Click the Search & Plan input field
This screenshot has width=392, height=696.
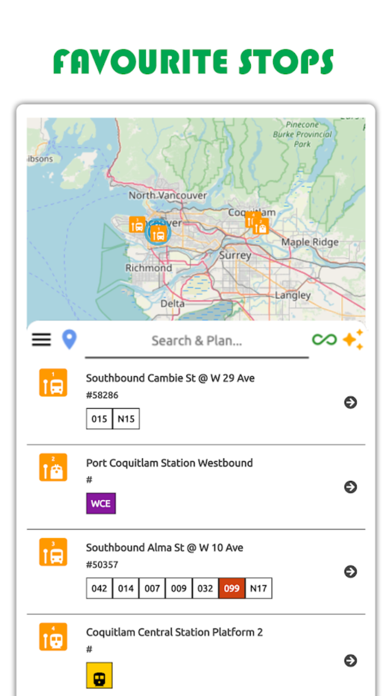coord(197,341)
